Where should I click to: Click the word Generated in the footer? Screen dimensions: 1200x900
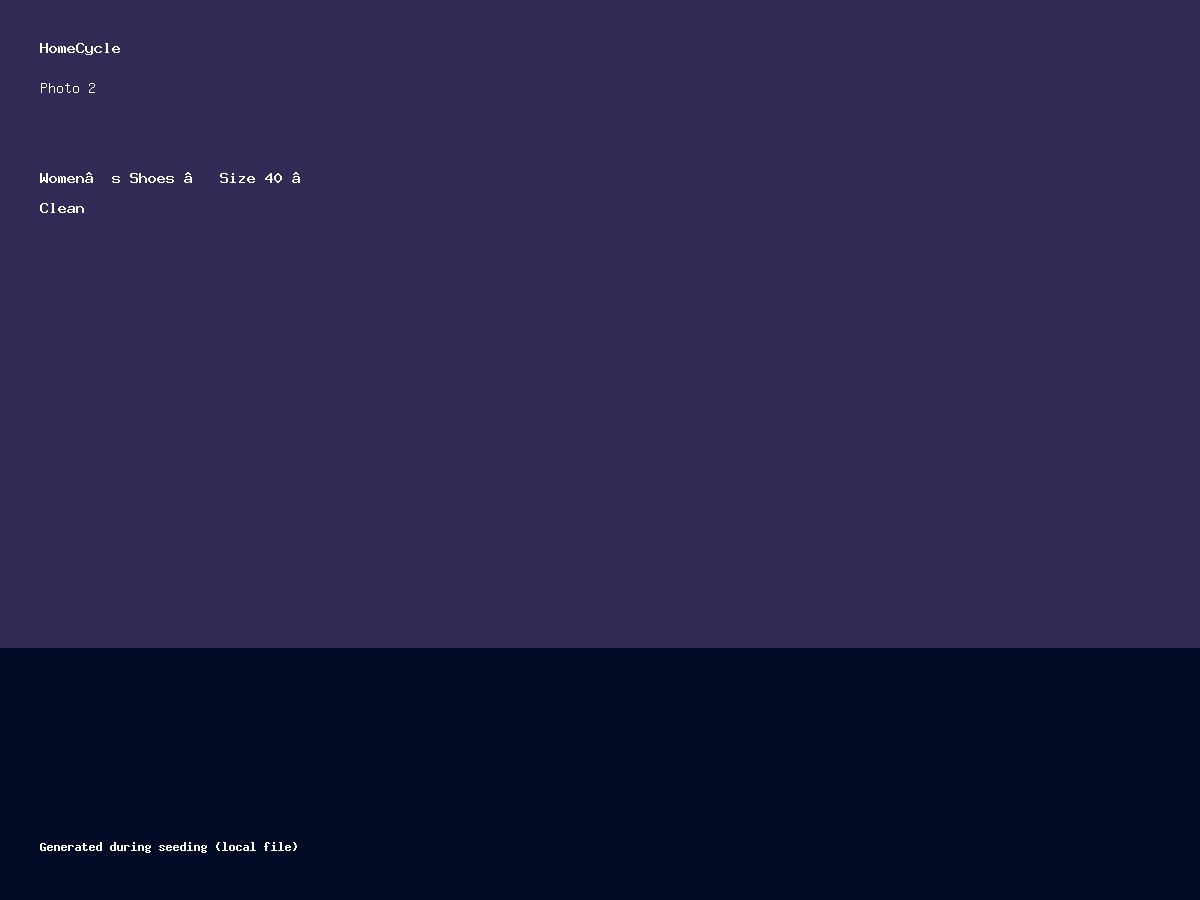(x=71, y=847)
